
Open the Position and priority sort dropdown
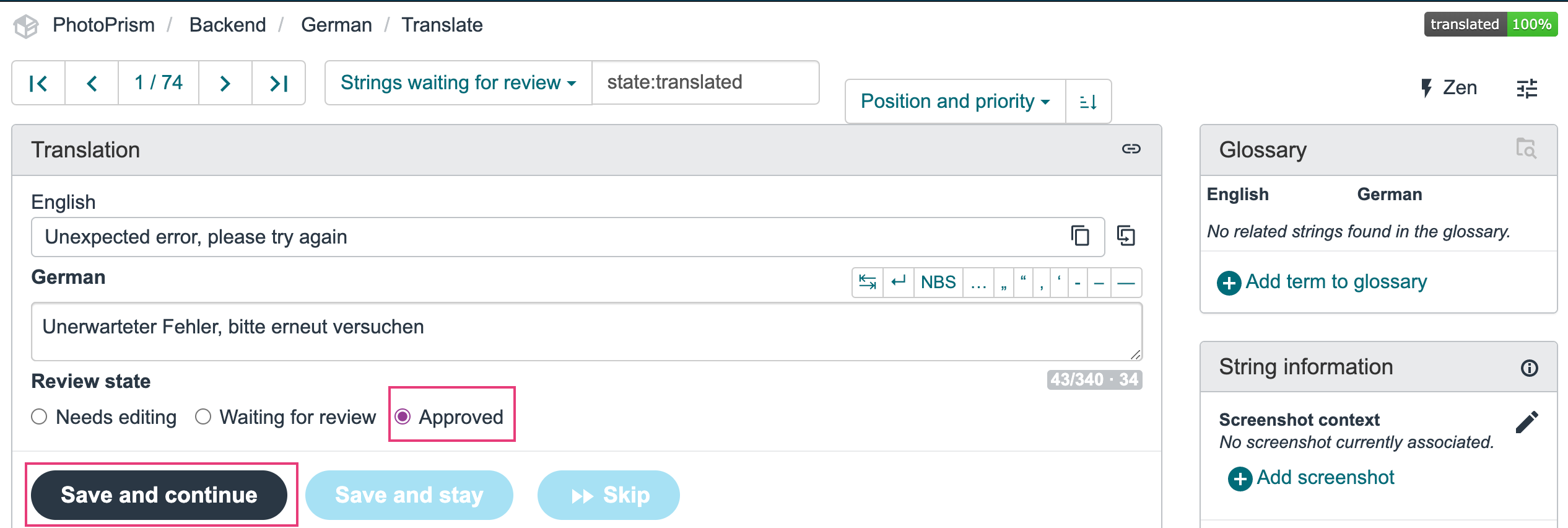[x=954, y=101]
